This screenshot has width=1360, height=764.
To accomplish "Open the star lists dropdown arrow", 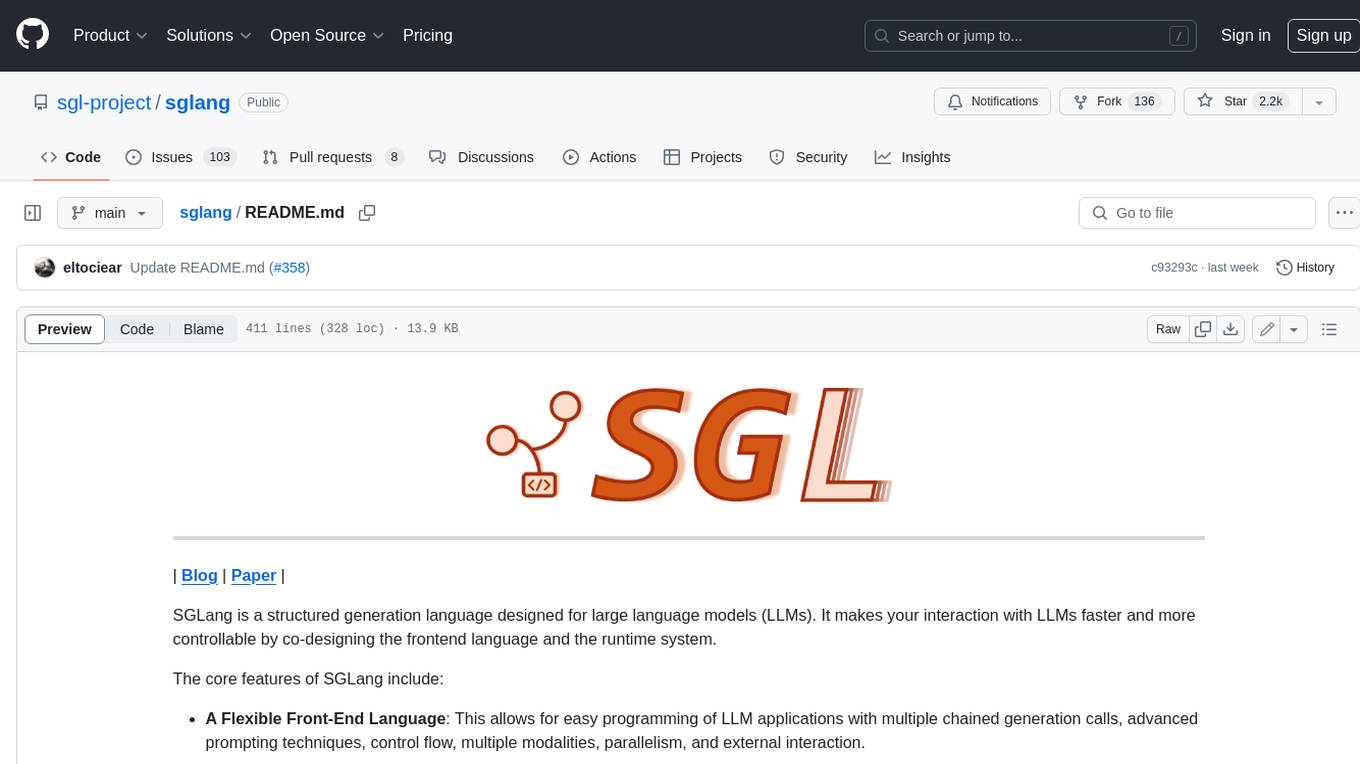I will pos(1319,102).
